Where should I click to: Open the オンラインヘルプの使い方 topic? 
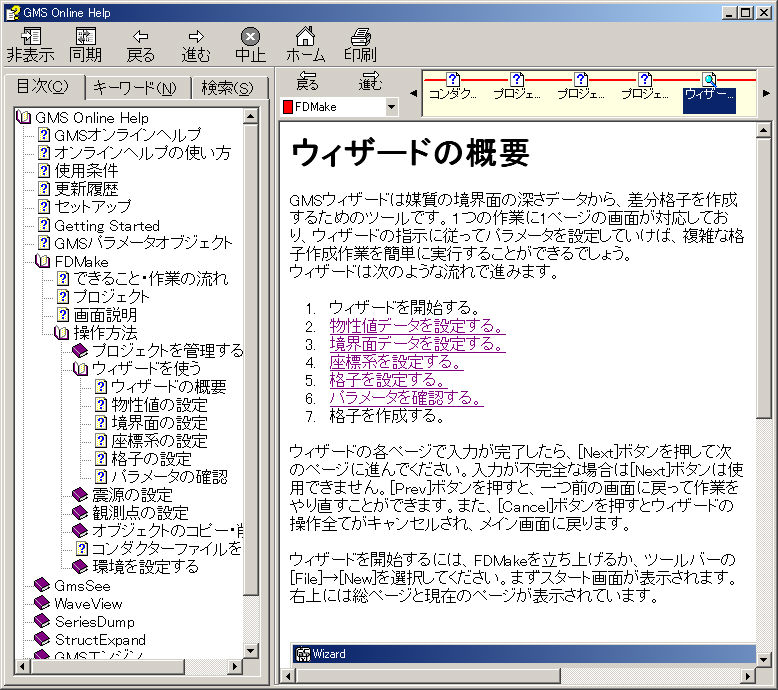click(142, 153)
